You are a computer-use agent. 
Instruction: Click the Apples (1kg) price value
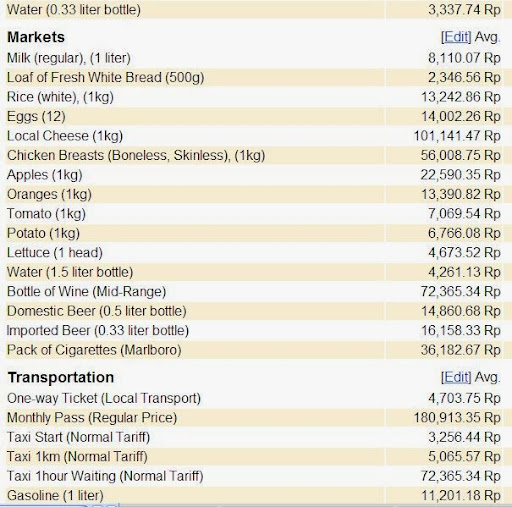(461, 175)
